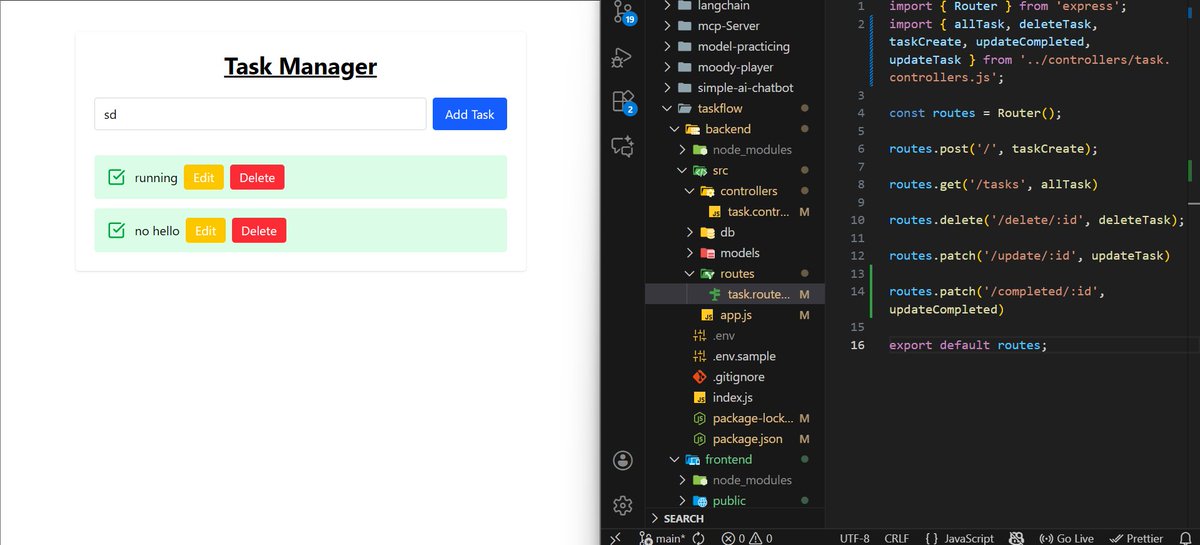Click the 'no hello' task label
Screen dimensions: 1200x545
tap(157, 231)
